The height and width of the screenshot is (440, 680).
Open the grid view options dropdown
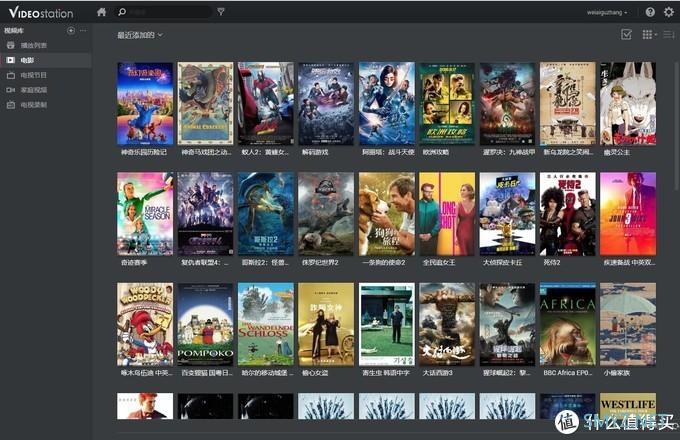tap(649, 35)
